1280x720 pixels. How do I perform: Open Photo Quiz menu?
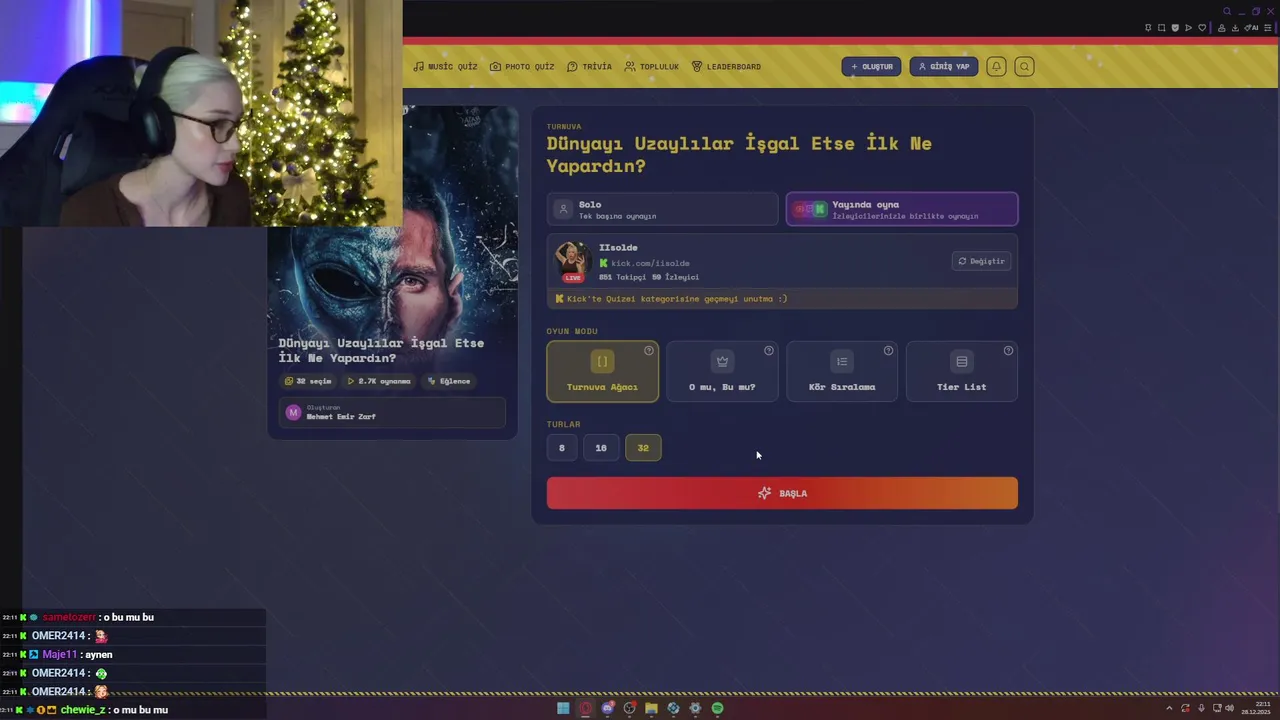click(x=522, y=67)
